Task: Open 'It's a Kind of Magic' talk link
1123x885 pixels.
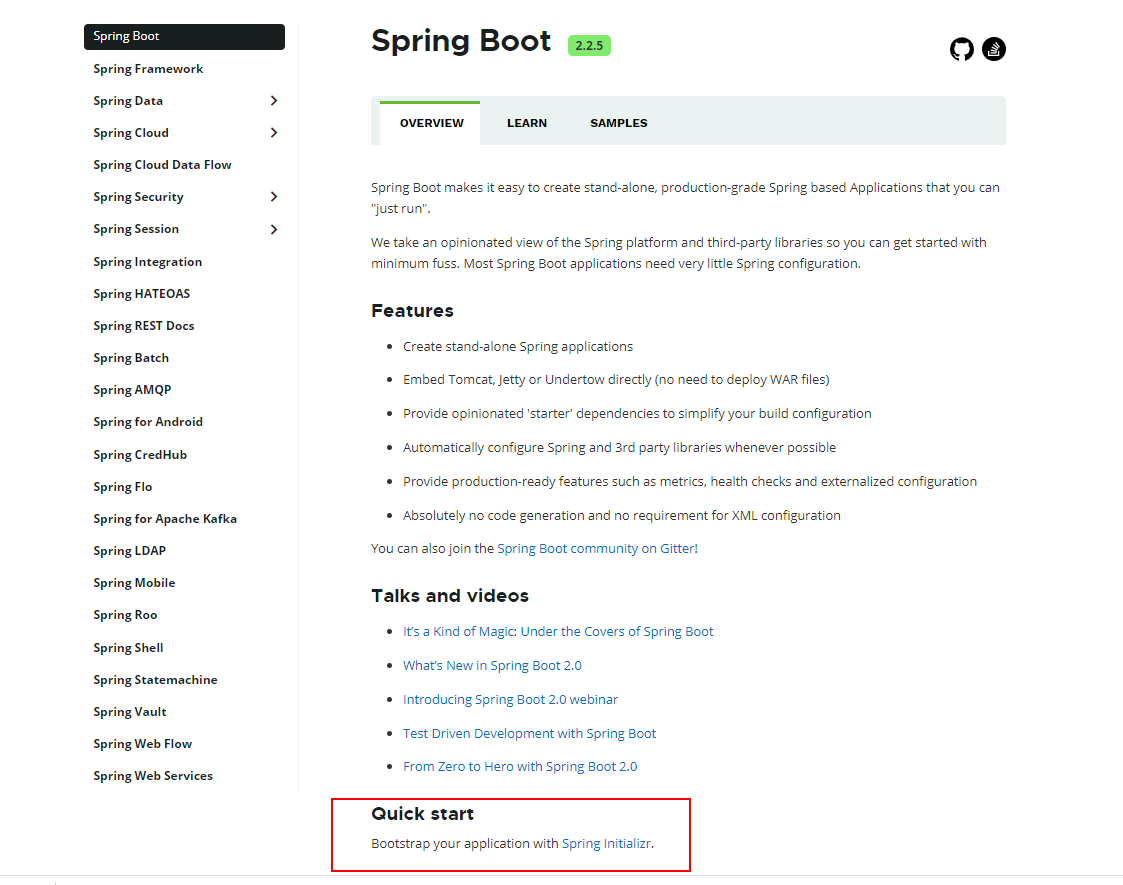Action: click(x=558, y=632)
